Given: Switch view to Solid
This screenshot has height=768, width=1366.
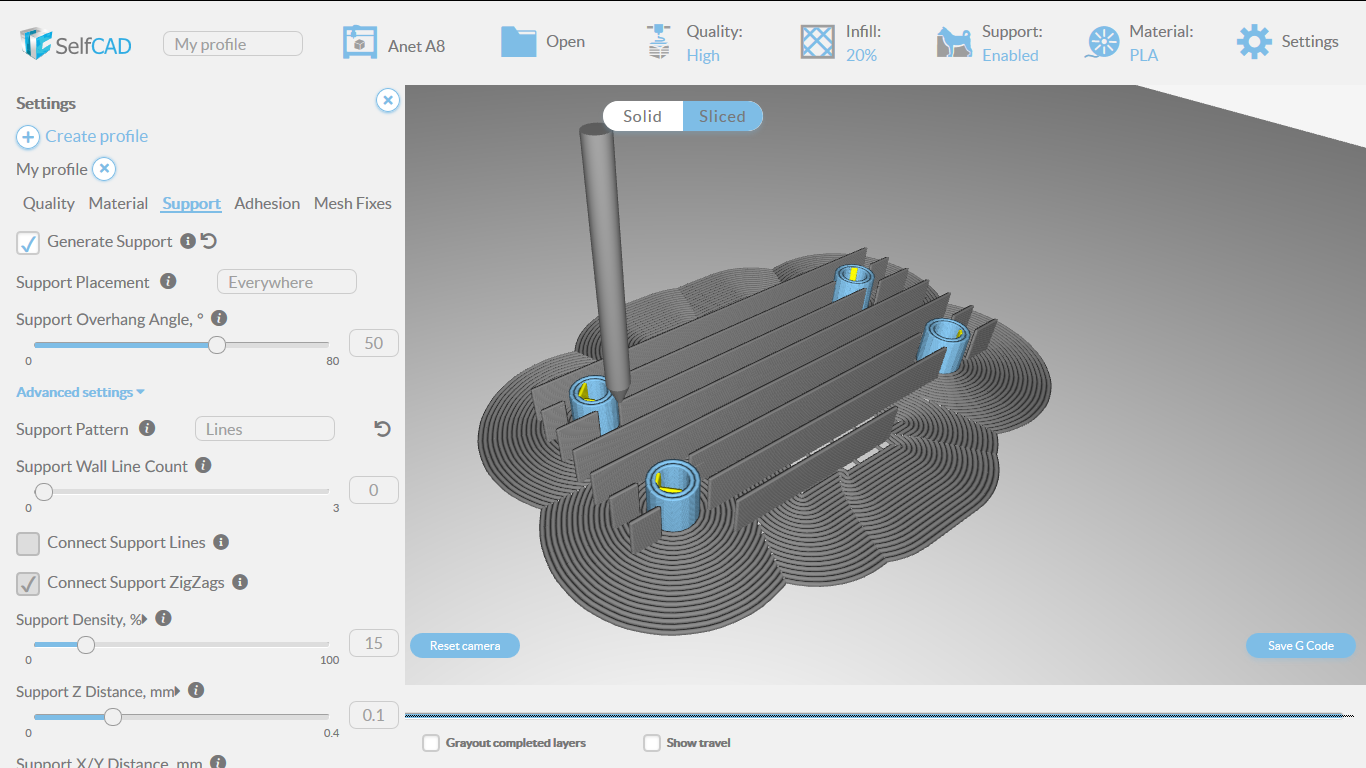Looking at the screenshot, I should 643,116.
